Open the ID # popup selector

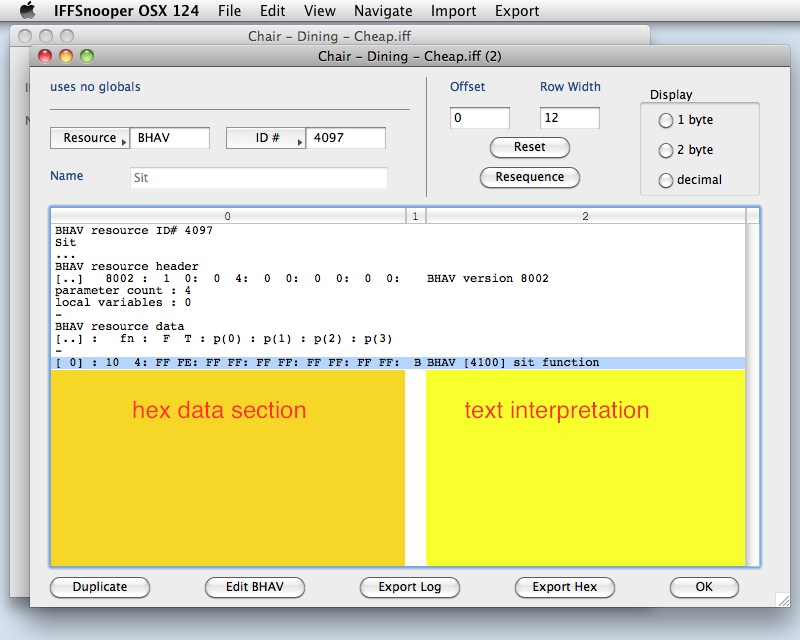[x=266, y=138]
